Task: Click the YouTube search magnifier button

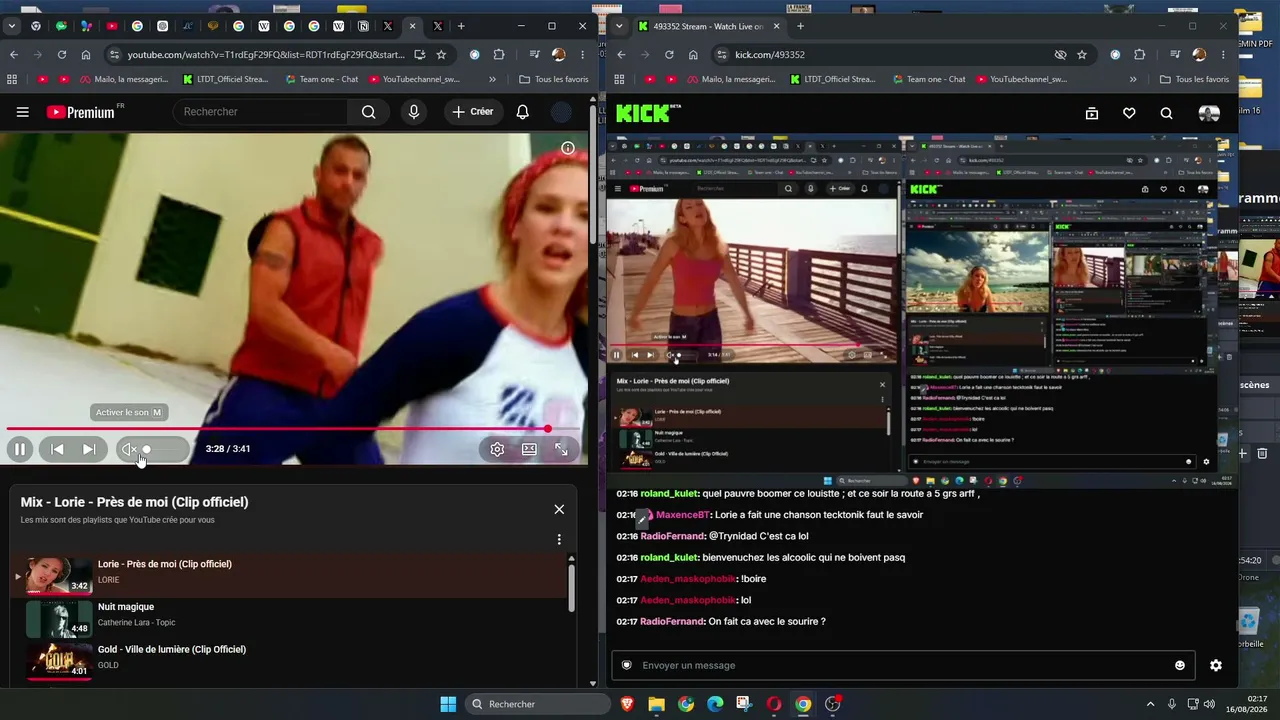Action: pos(369,112)
